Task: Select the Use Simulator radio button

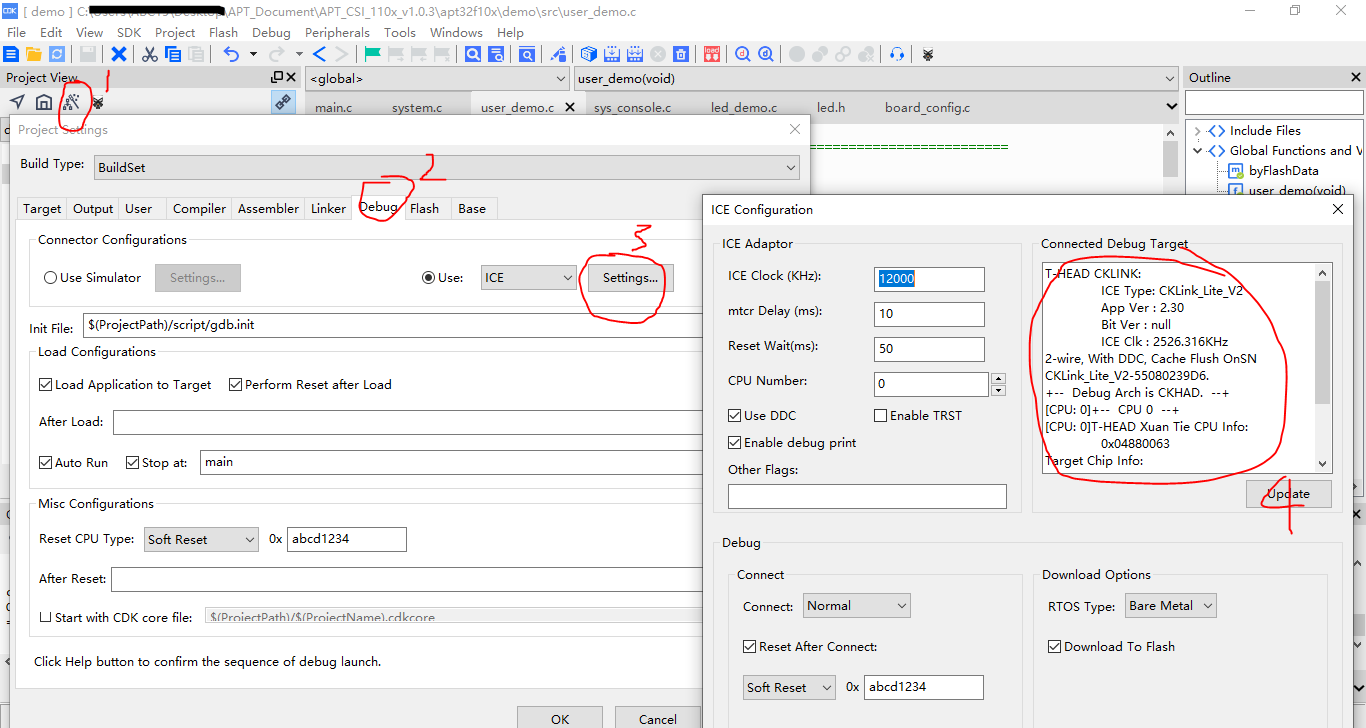Action: (50, 278)
